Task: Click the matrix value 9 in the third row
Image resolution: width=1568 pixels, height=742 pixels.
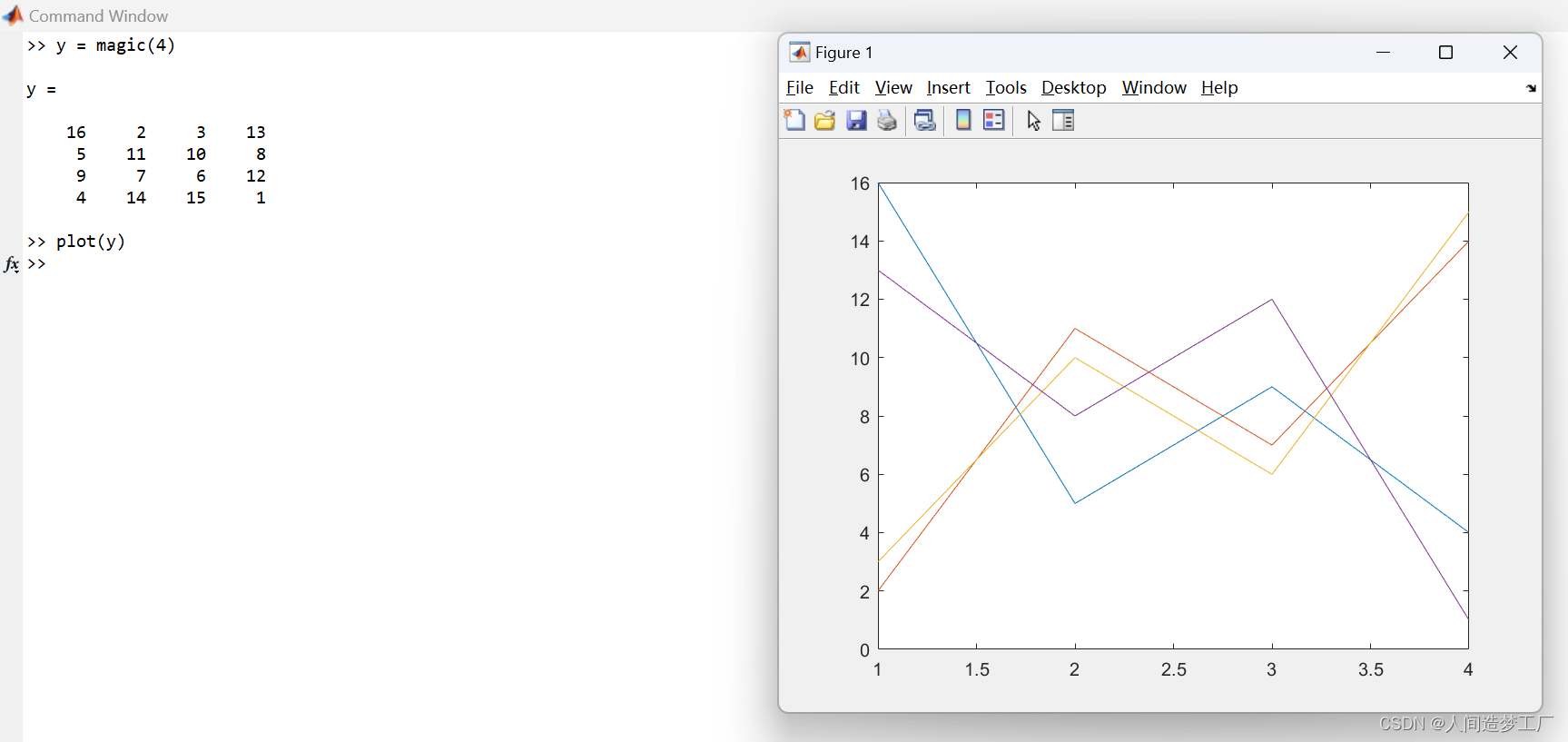Action: pos(81,176)
